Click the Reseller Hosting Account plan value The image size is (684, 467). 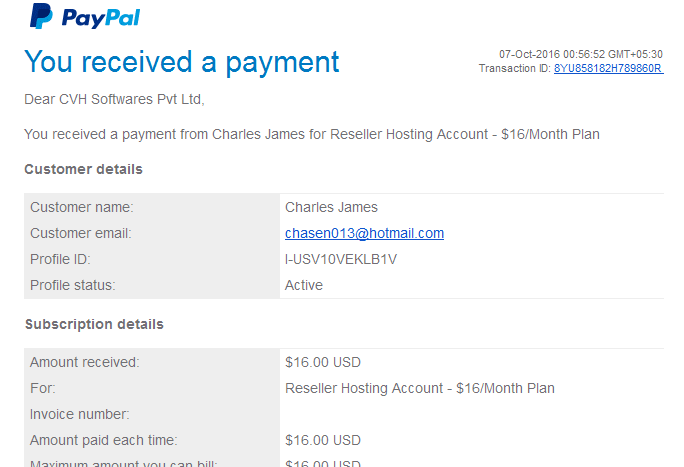coord(420,388)
